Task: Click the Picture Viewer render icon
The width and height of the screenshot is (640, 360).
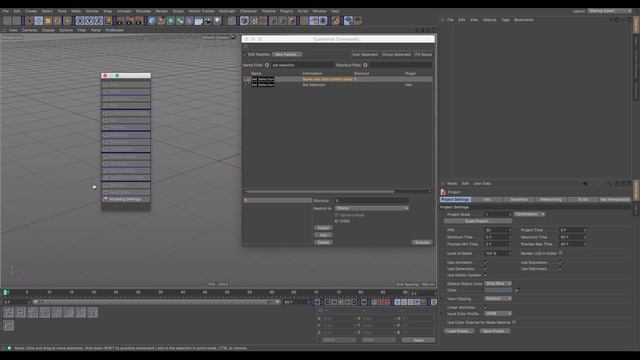Action: tap(130, 21)
